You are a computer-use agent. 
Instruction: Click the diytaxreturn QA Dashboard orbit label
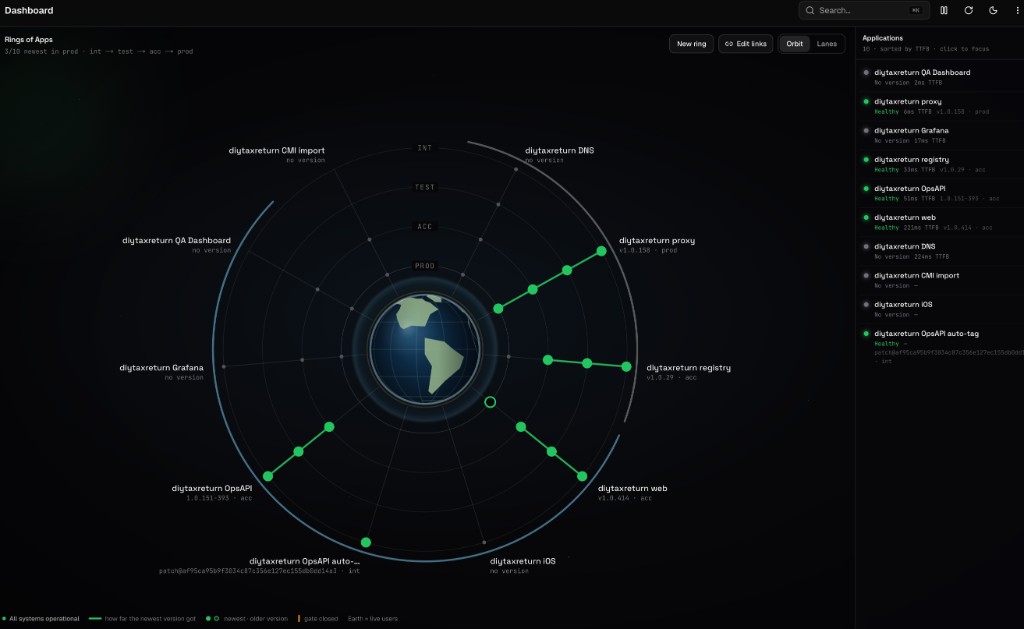pyautogui.click(x=176, y=240)
